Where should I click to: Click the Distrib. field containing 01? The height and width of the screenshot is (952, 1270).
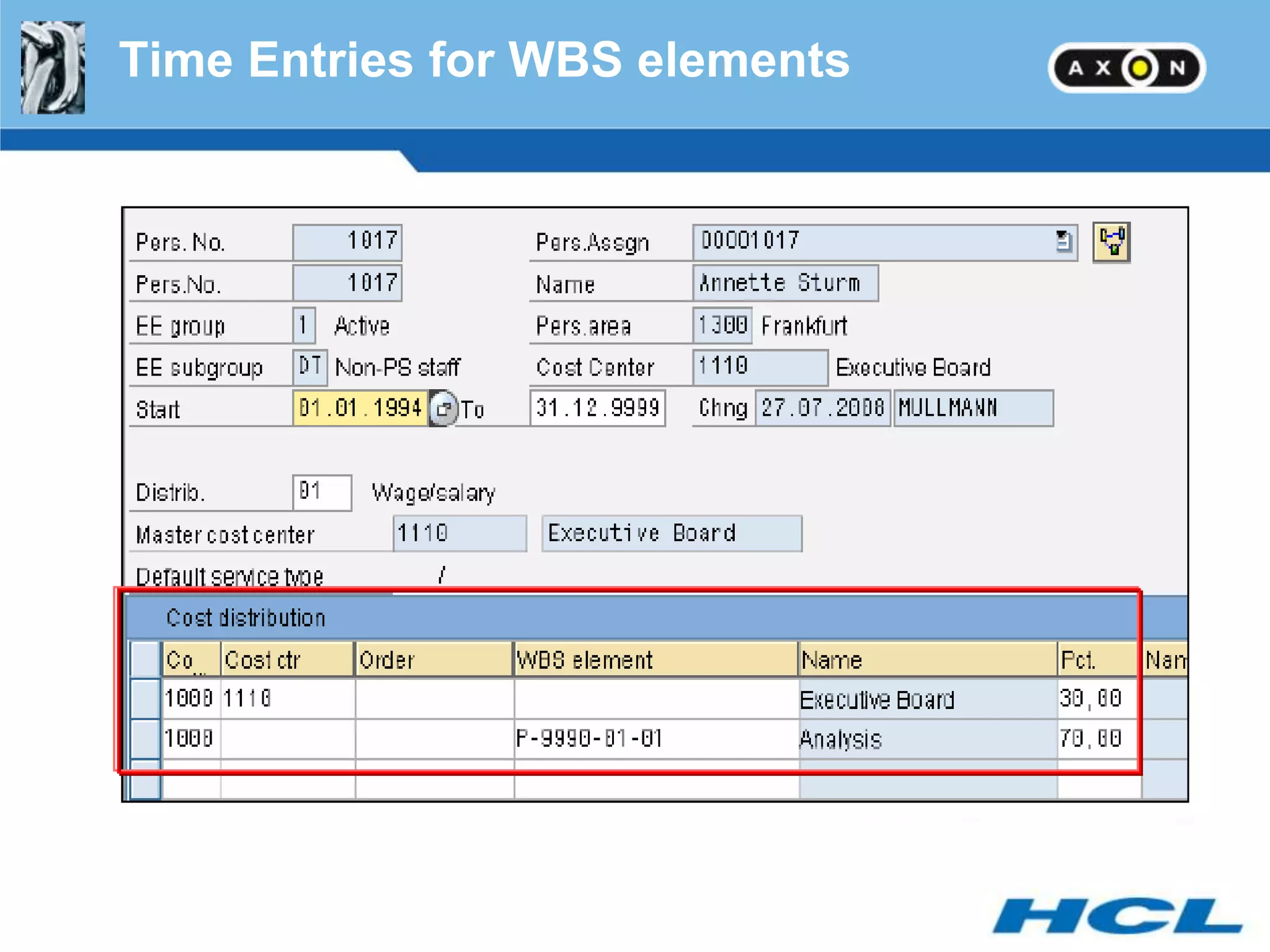(x=322, y=493)
